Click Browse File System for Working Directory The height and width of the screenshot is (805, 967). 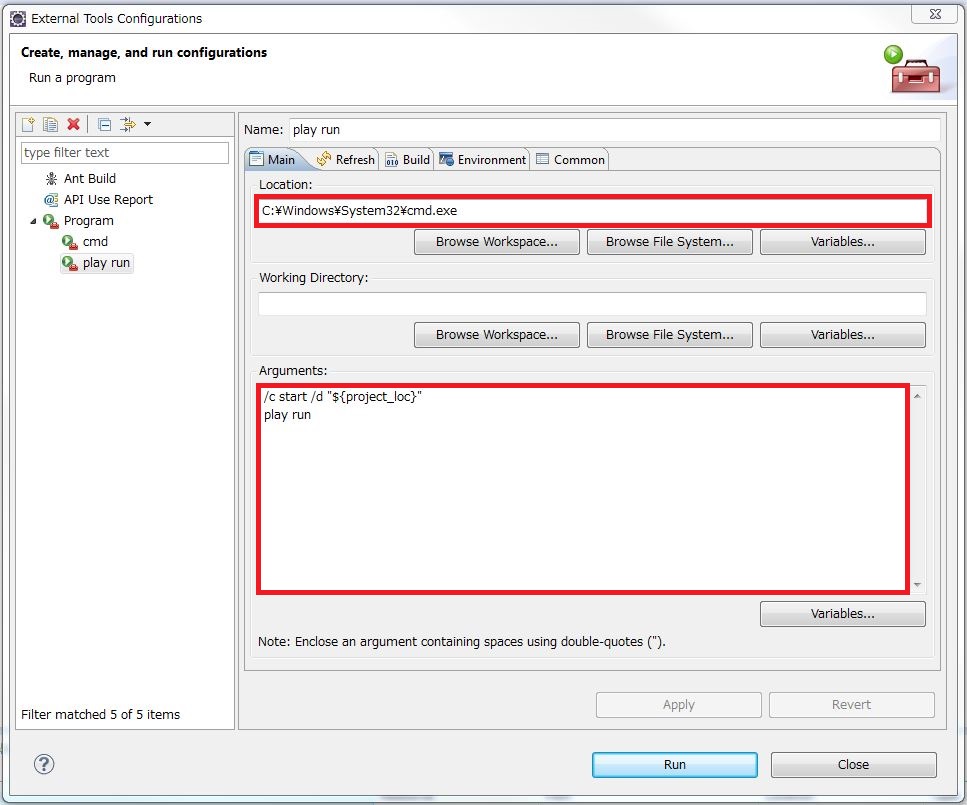669,334
